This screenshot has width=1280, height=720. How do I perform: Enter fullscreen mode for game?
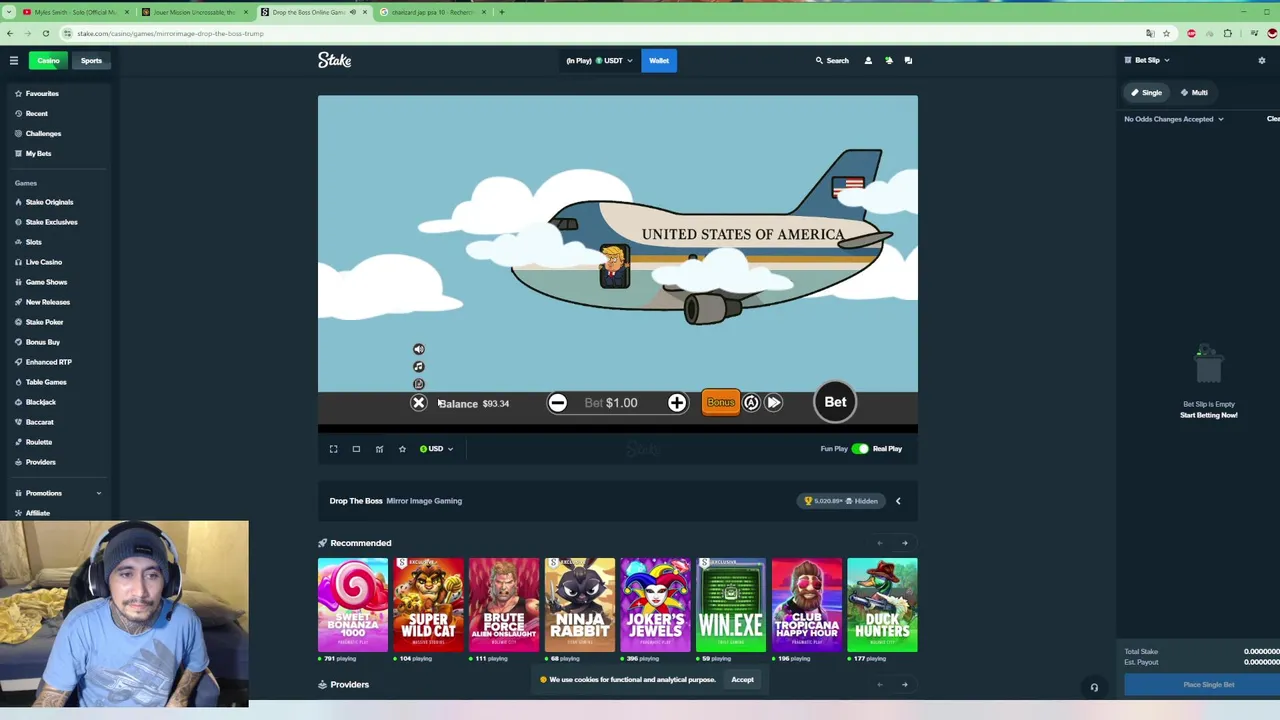coord(333,449)
